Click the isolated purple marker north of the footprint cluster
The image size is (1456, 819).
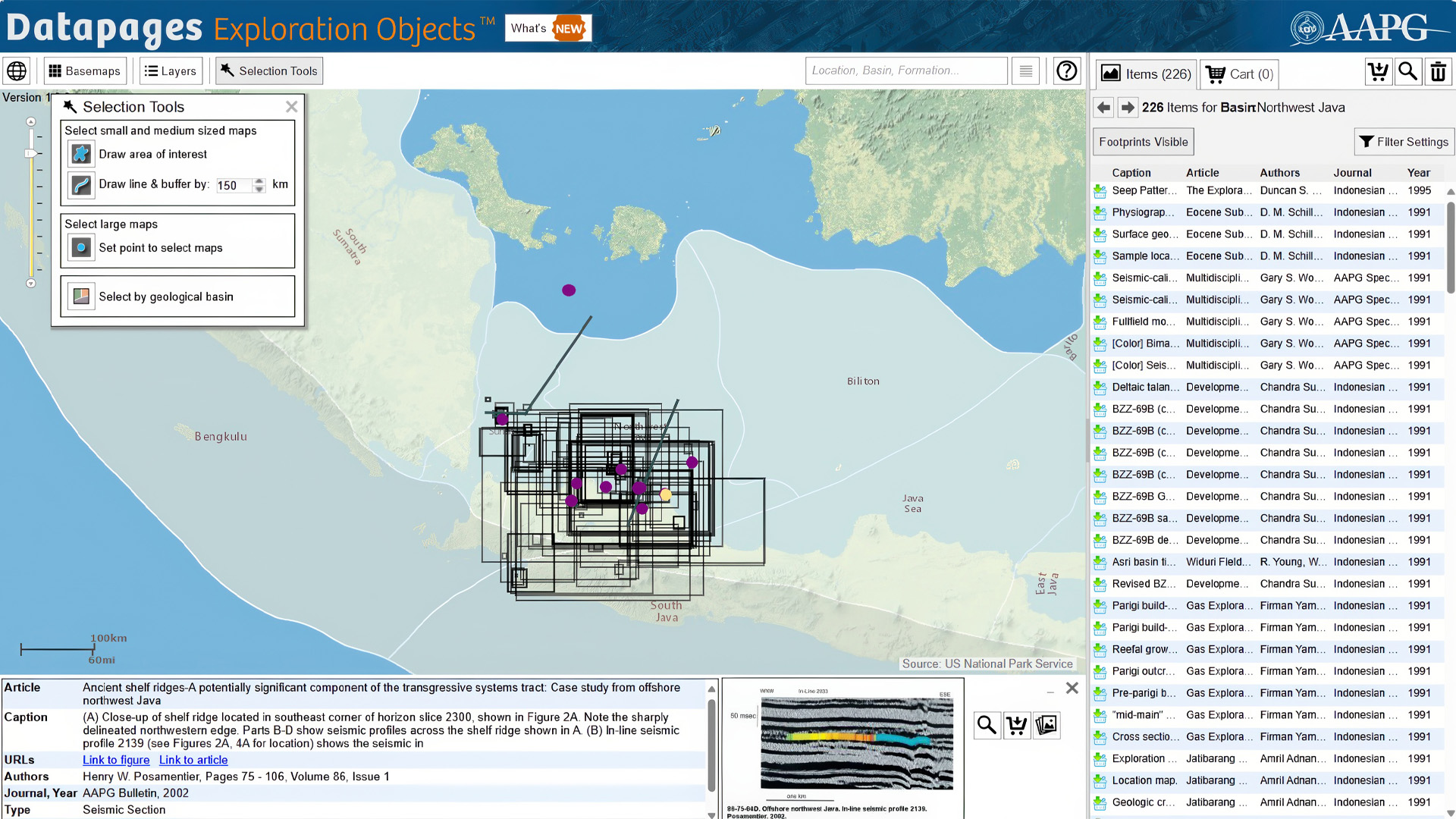(569, 290)
